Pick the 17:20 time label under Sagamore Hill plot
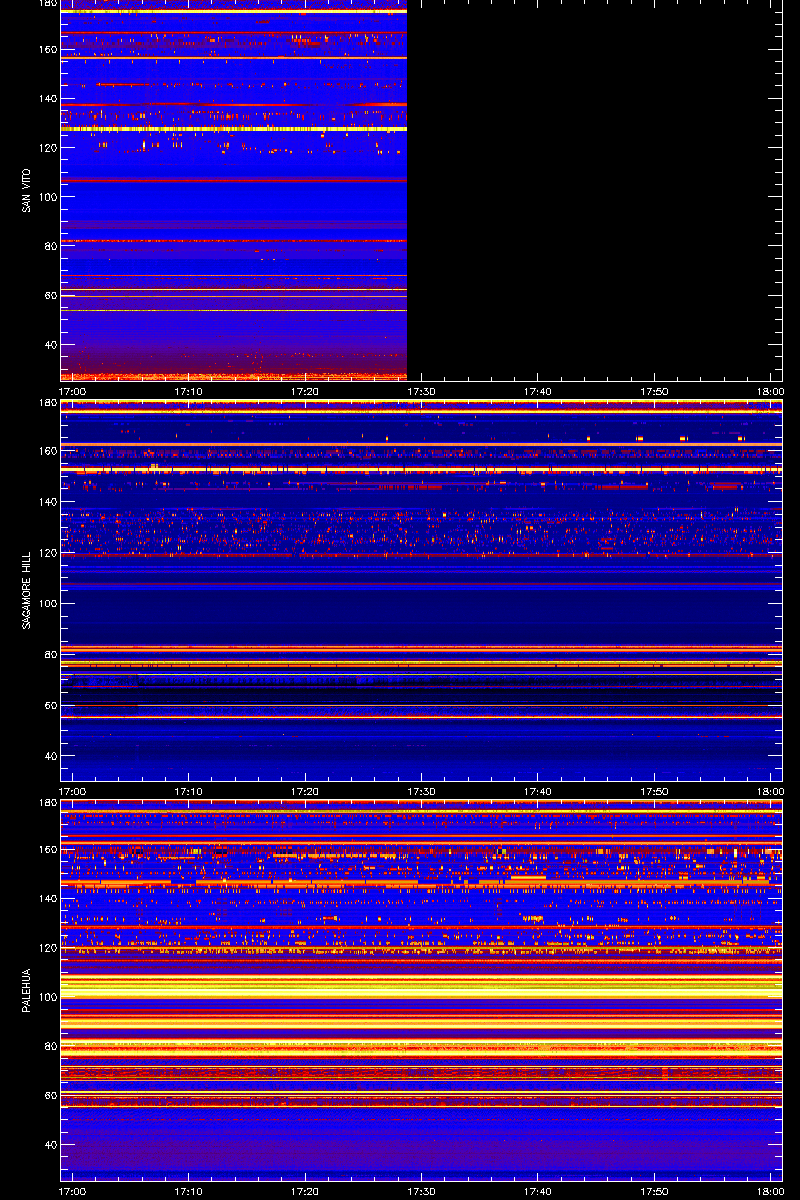 (x=306, y=791)
